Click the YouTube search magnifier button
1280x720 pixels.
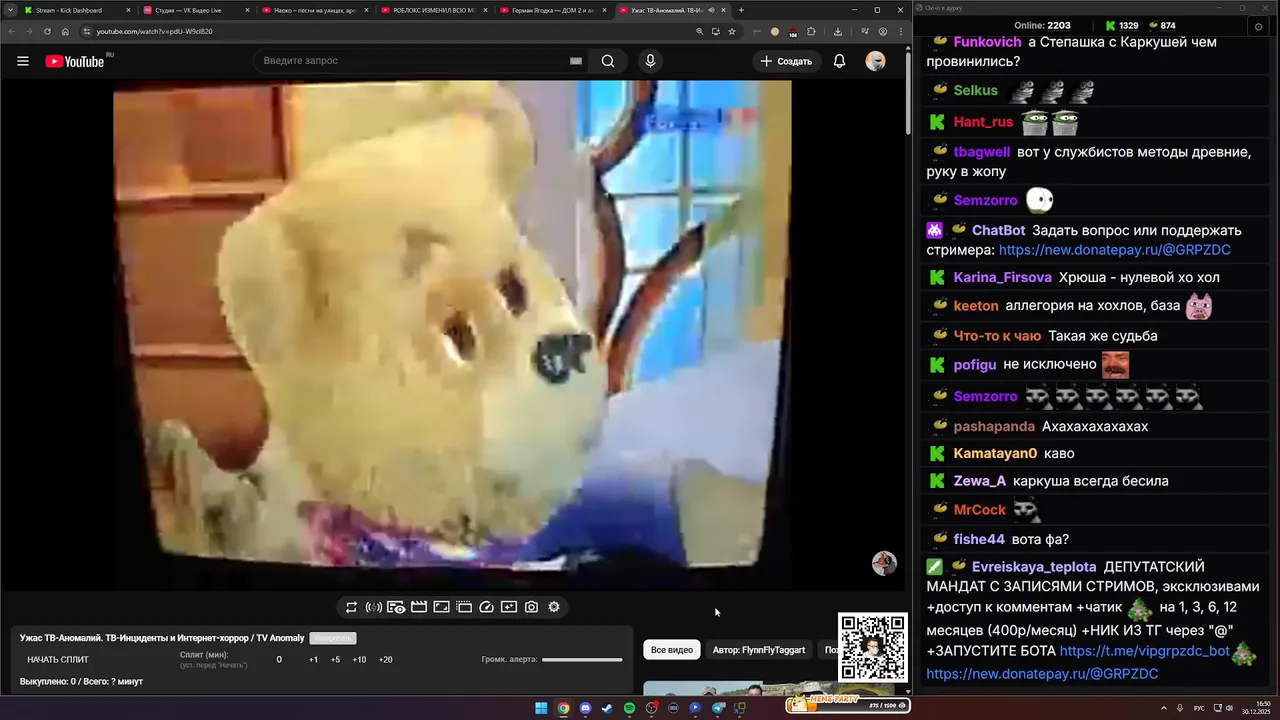(608, 61)
